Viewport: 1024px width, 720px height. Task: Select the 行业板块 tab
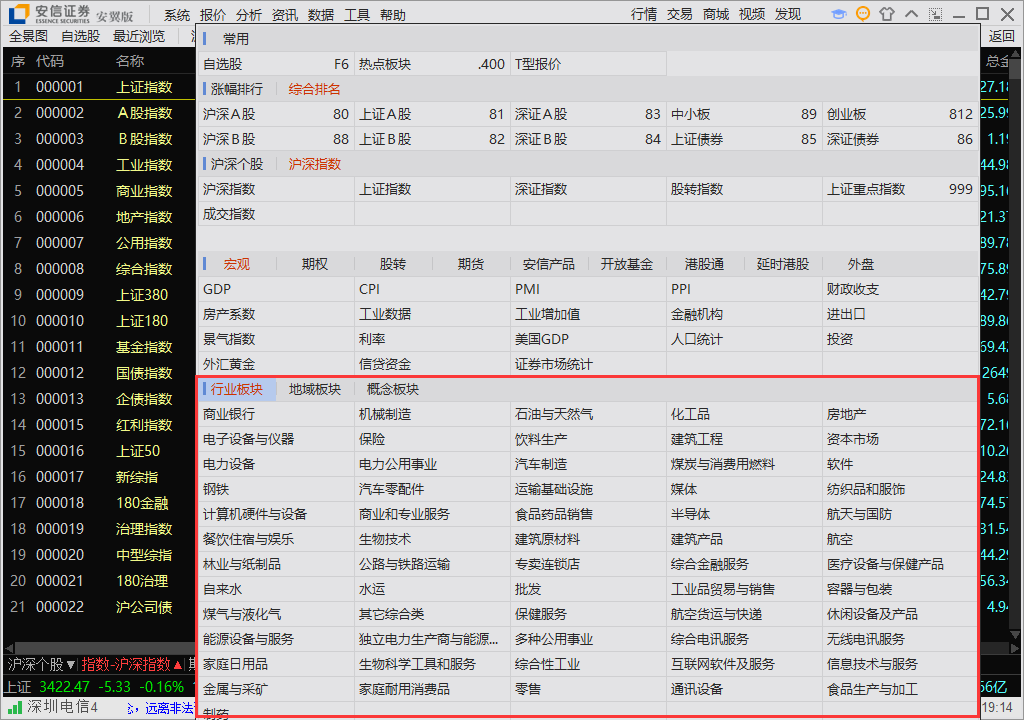pos(236,389)
